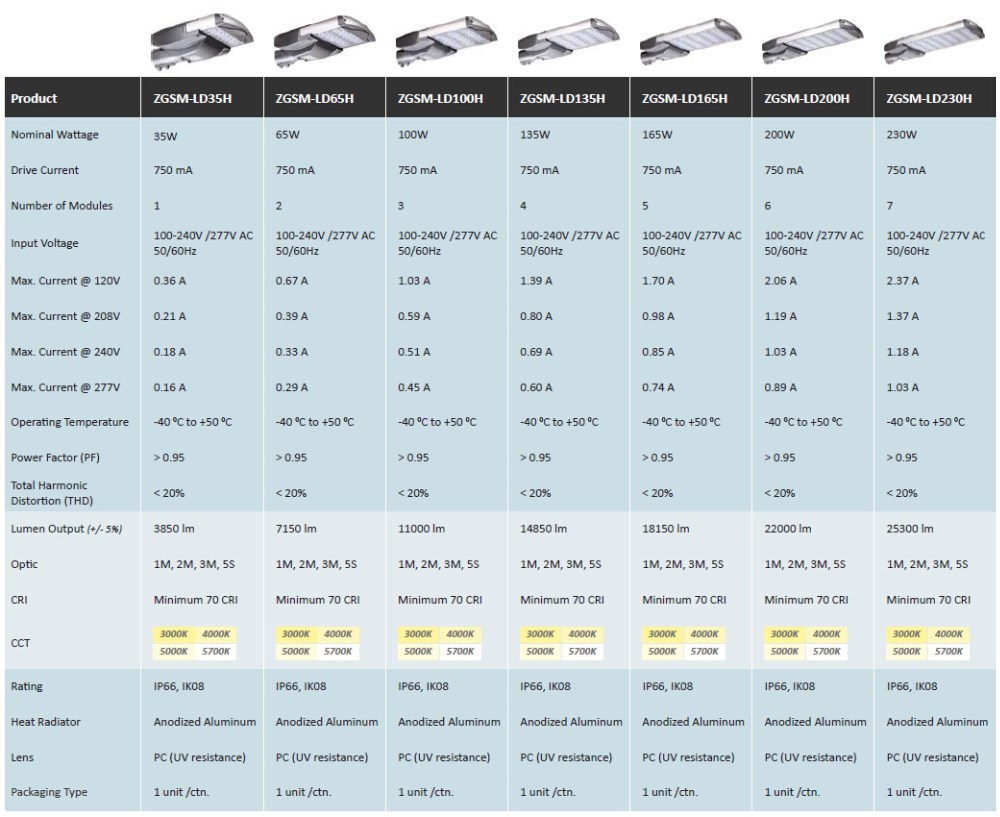This screenshot has height=817, width=1000.
Task: Click the Product header cell
Action: coord(72,98)
